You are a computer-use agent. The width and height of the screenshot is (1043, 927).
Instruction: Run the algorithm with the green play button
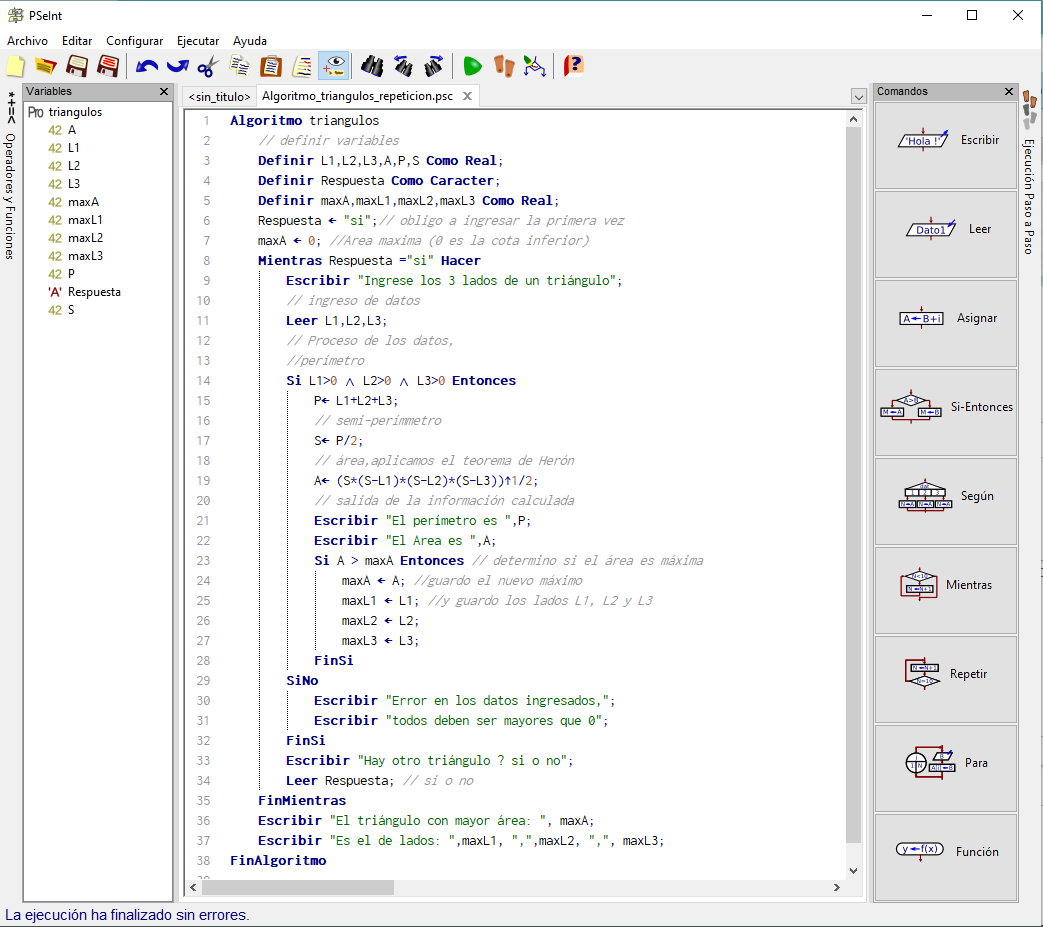click(x=472, y=66)
